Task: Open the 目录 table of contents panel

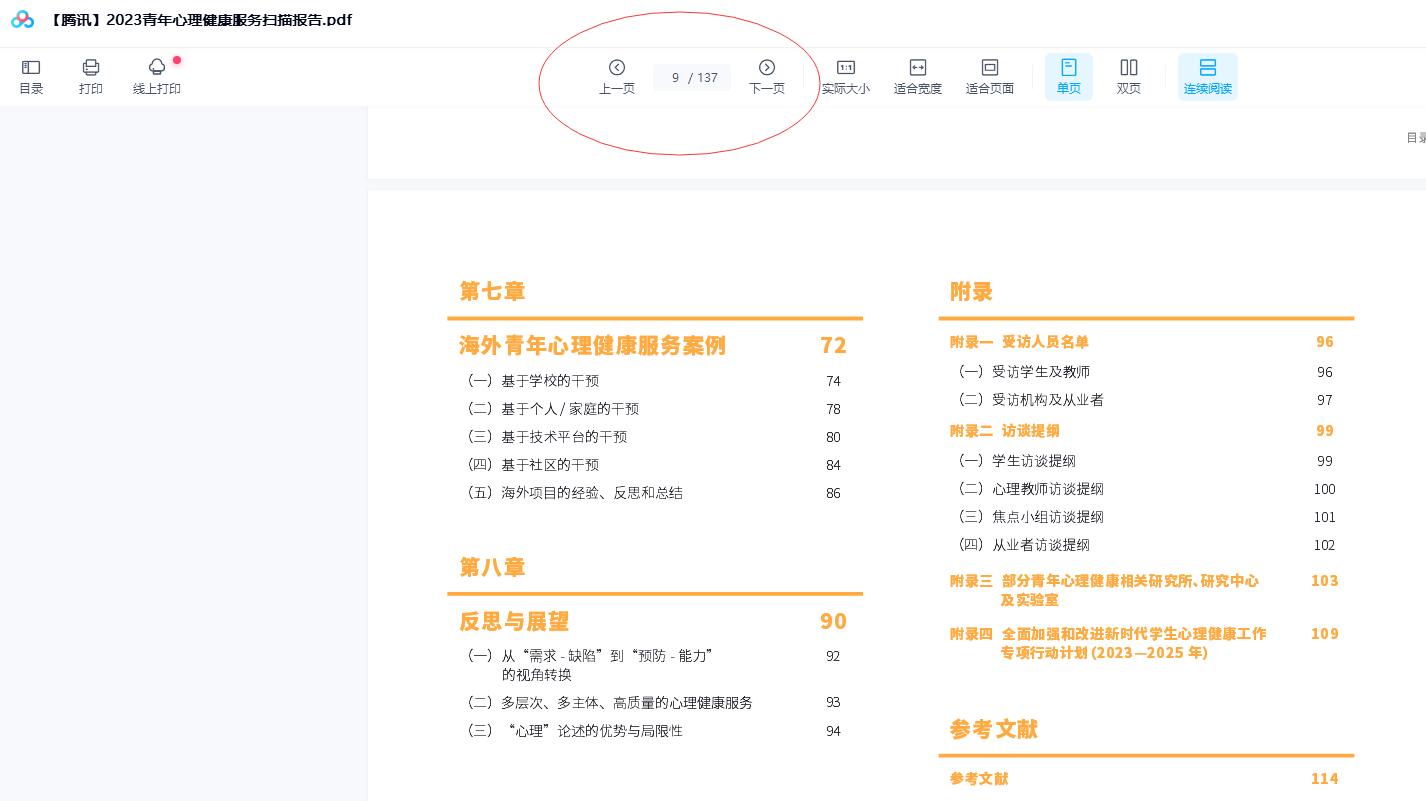Action: point(31,77)
